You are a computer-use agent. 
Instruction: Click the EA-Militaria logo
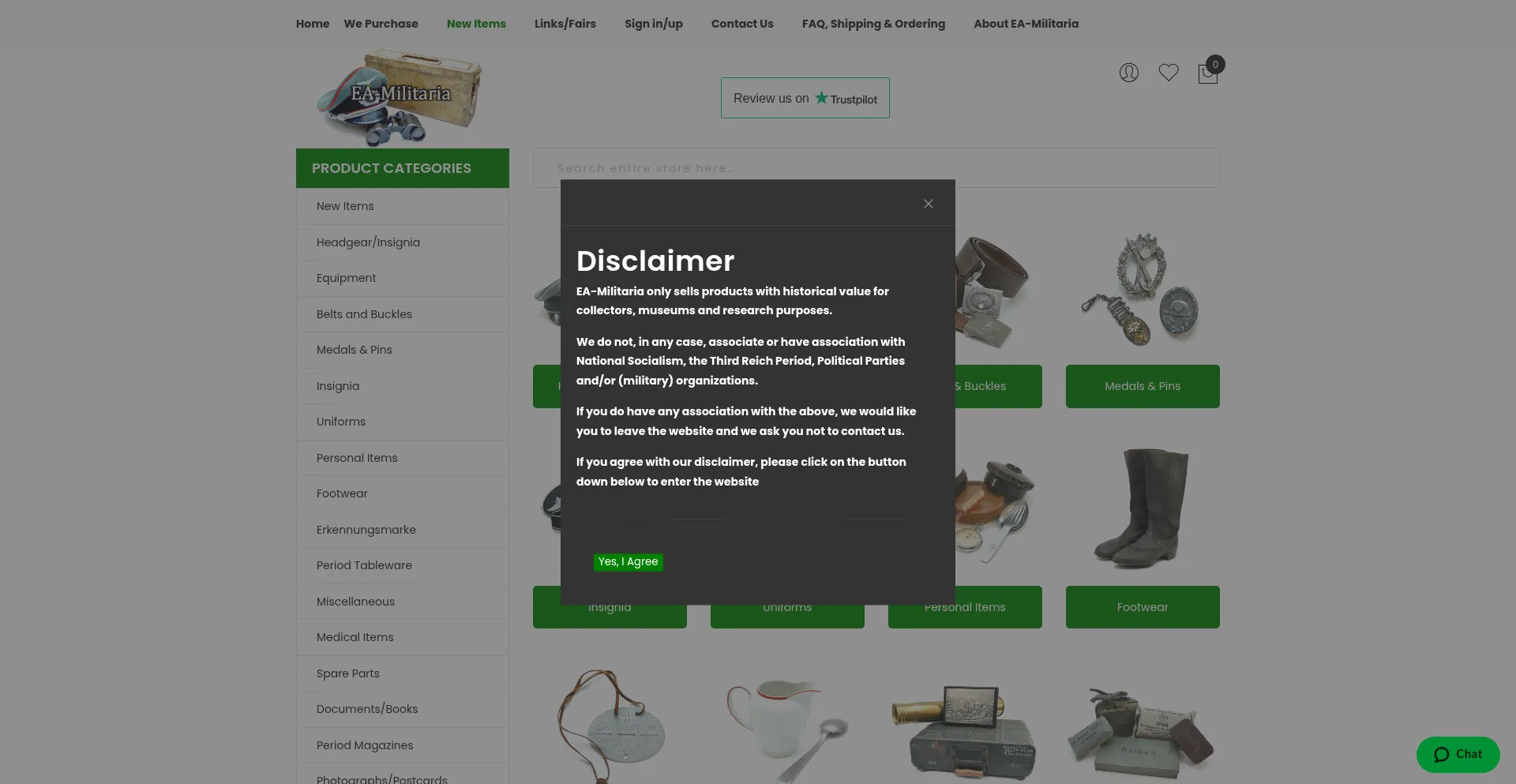[x=402, y=97]
